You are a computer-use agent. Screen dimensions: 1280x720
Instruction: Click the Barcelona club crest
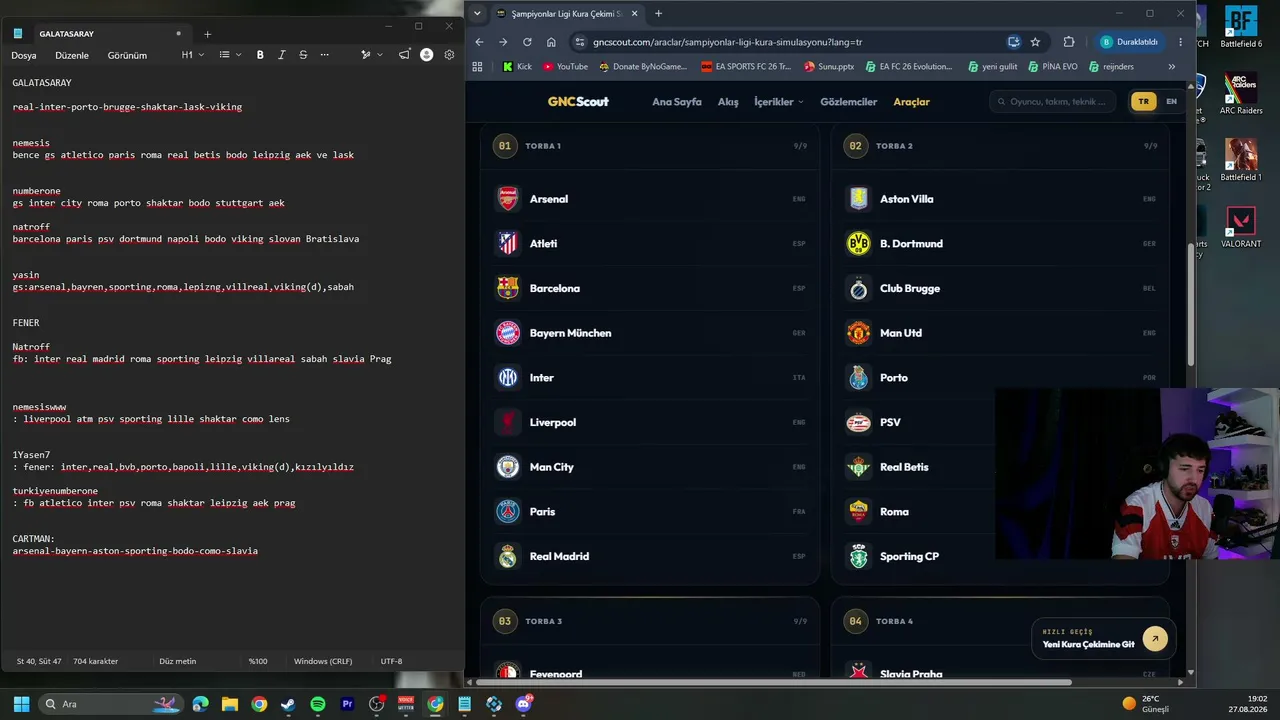point(508,288)
